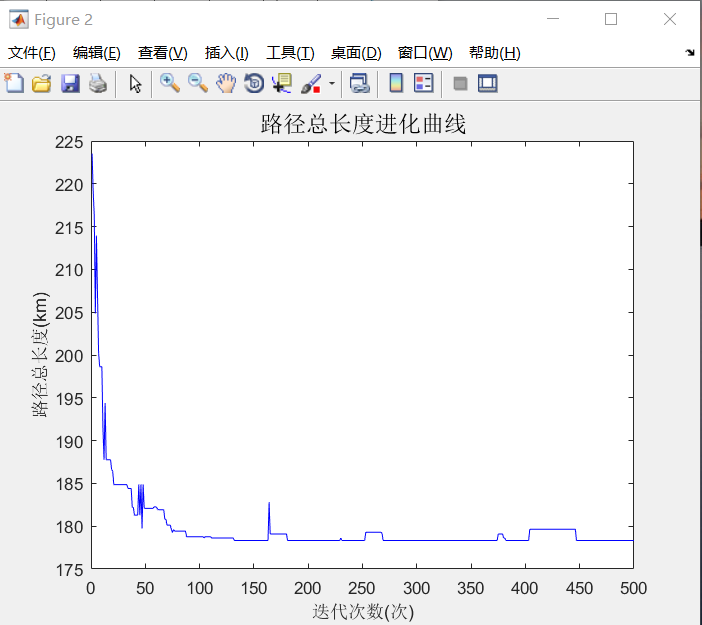The image size is (702, 625).
Task: Open the 桌面(D) menu
Action: pos(356,53)
